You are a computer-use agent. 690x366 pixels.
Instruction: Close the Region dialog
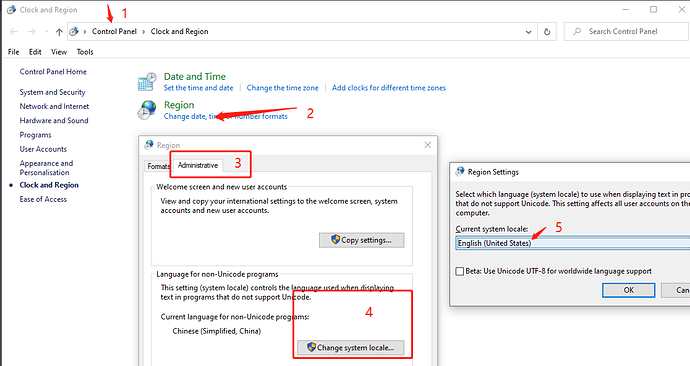427,145
